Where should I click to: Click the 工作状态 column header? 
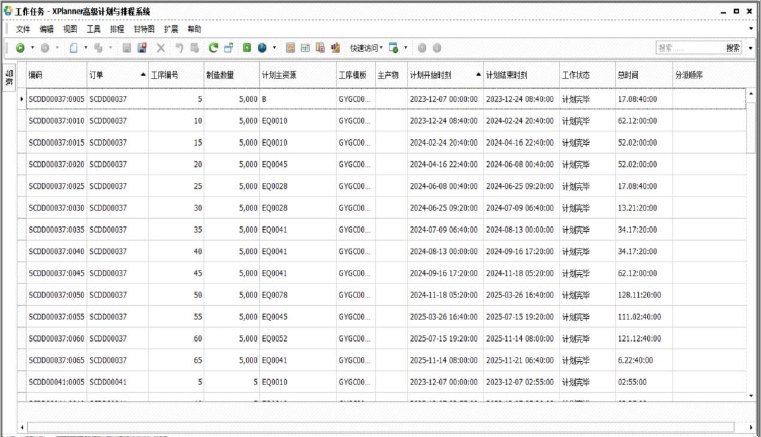pos(587,75)
